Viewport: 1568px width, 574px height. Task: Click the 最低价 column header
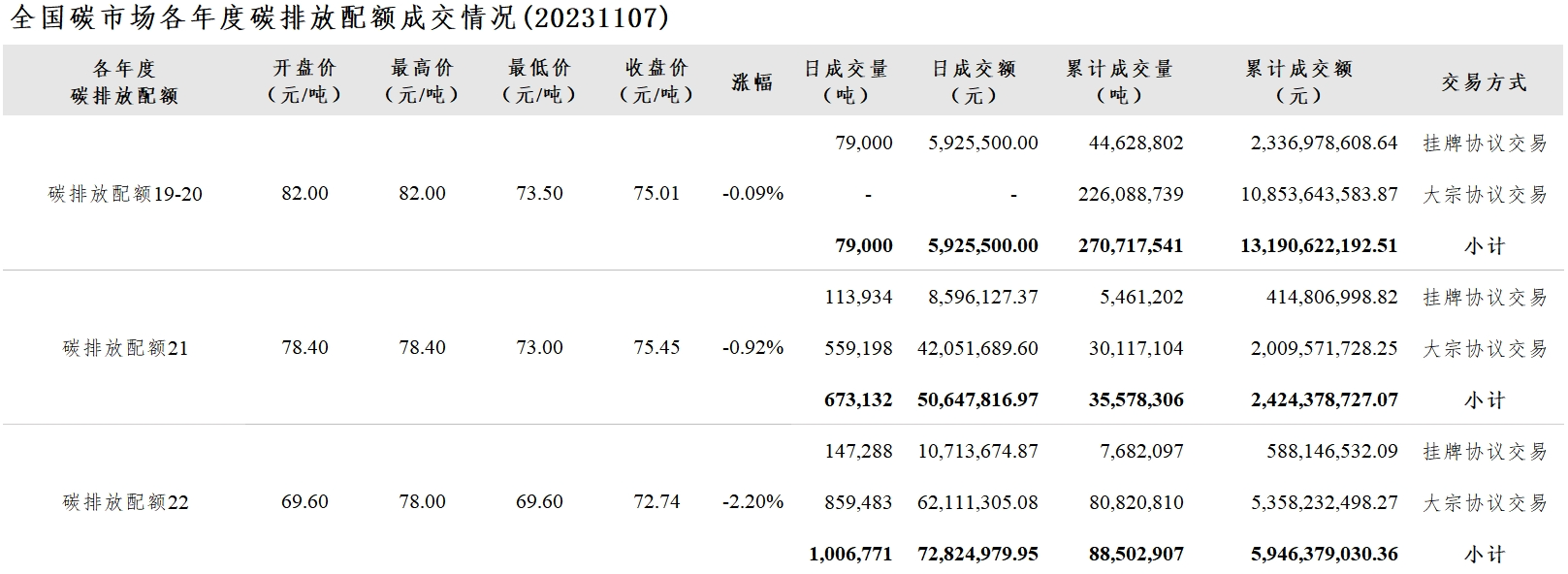539,81
